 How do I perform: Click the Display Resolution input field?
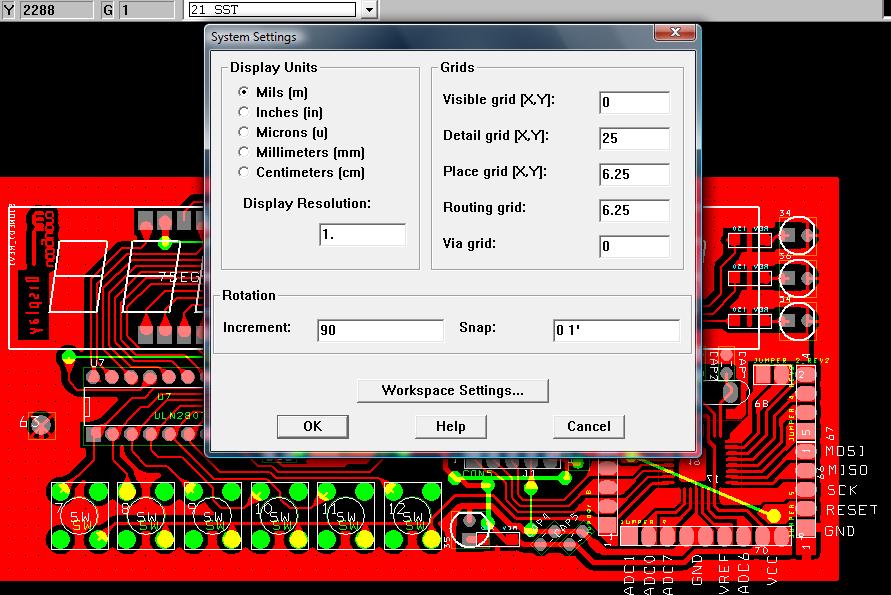(363, 235)
